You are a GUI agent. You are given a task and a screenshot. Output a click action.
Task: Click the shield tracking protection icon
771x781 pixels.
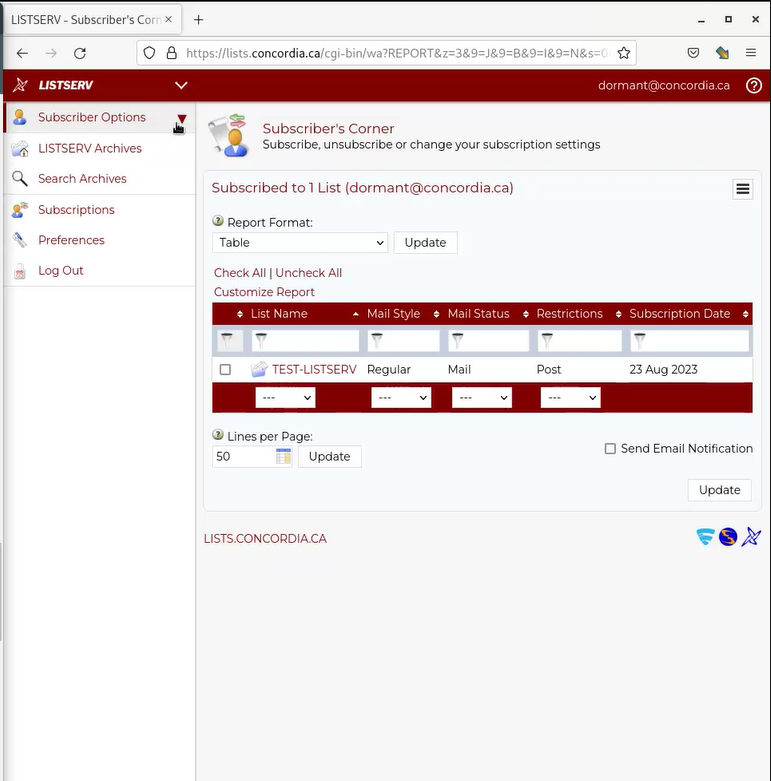click(x=149, y=53)
